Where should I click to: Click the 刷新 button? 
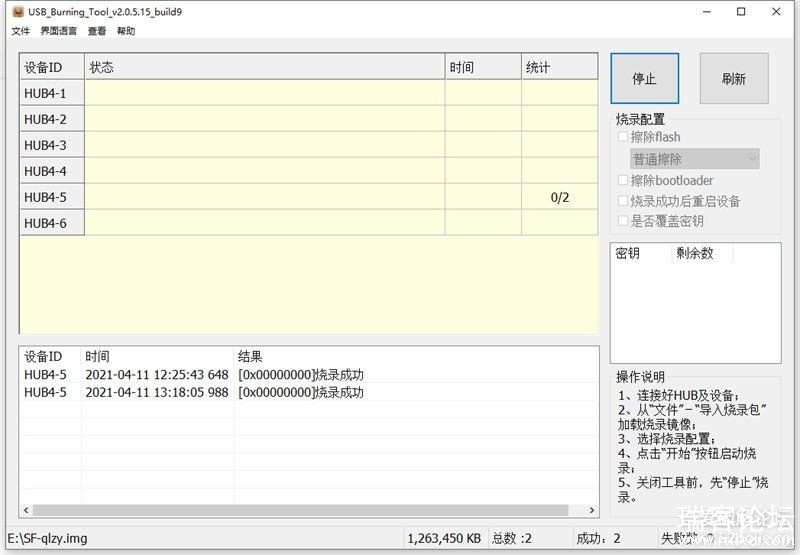pos(733,79)
